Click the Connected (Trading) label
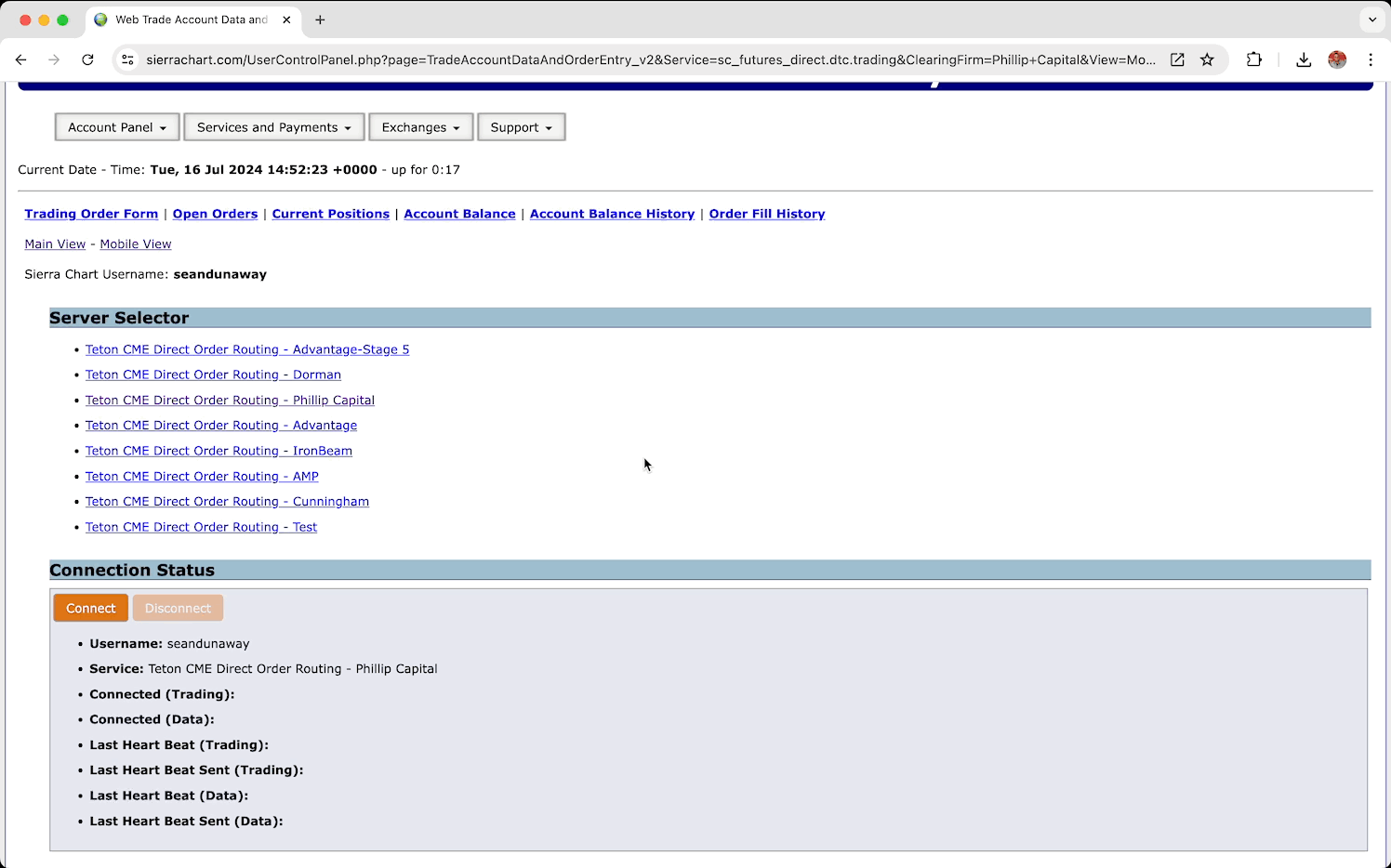The image size is (1391, 868). coord(162,694)
